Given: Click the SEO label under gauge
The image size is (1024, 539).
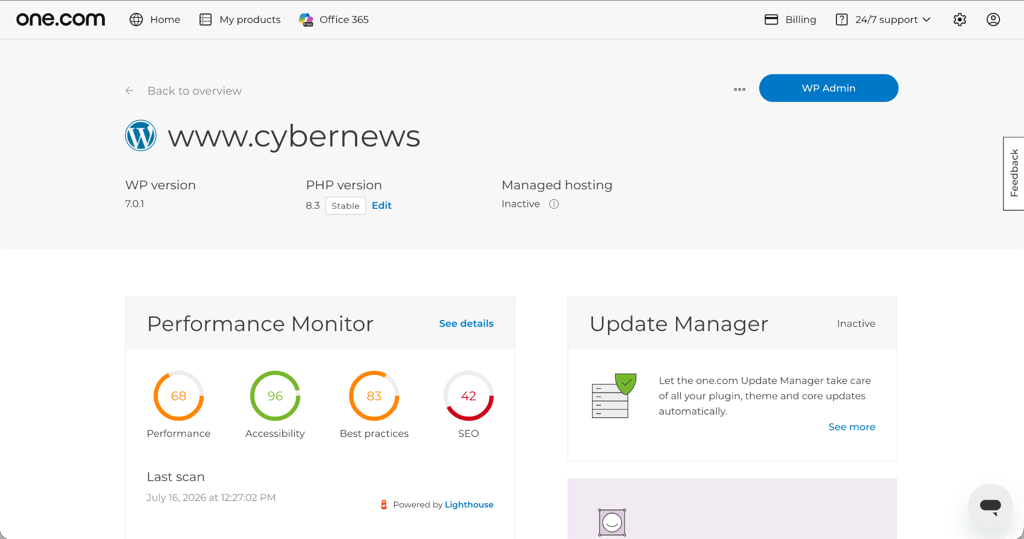Looking at the screenshot, I should click(x=468, y=433).
